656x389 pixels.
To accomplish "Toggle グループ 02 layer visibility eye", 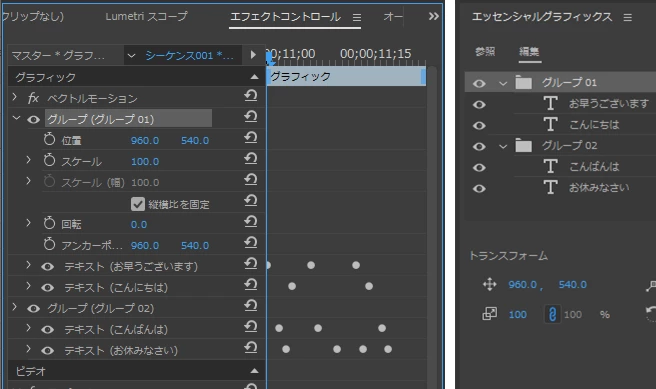I will pyautogui.click(x=479, y=146).
